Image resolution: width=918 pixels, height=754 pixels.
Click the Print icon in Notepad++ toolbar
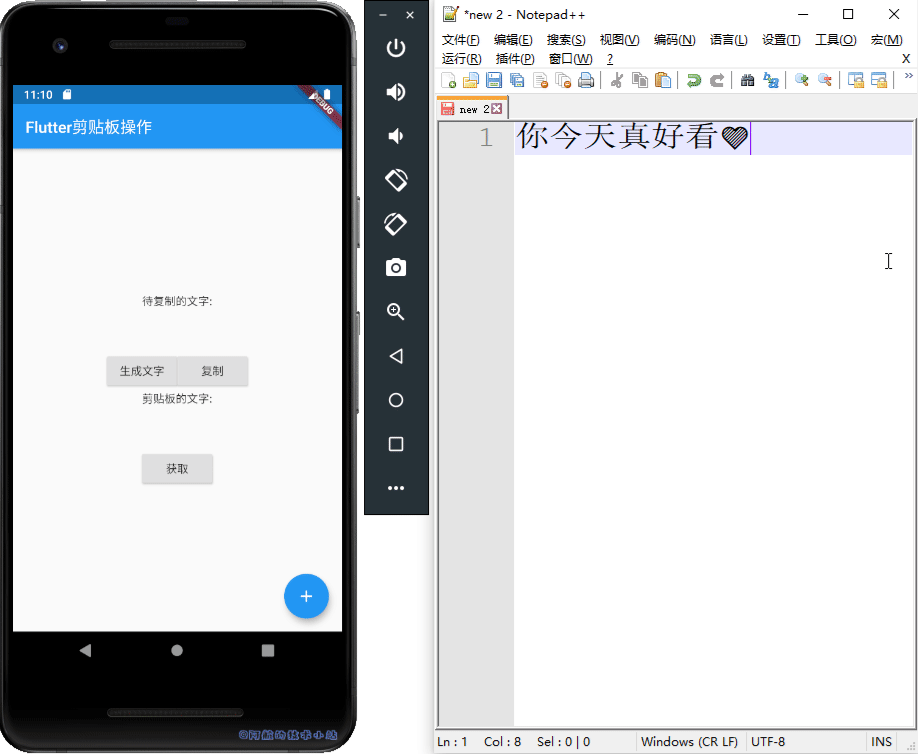point(586,81)
